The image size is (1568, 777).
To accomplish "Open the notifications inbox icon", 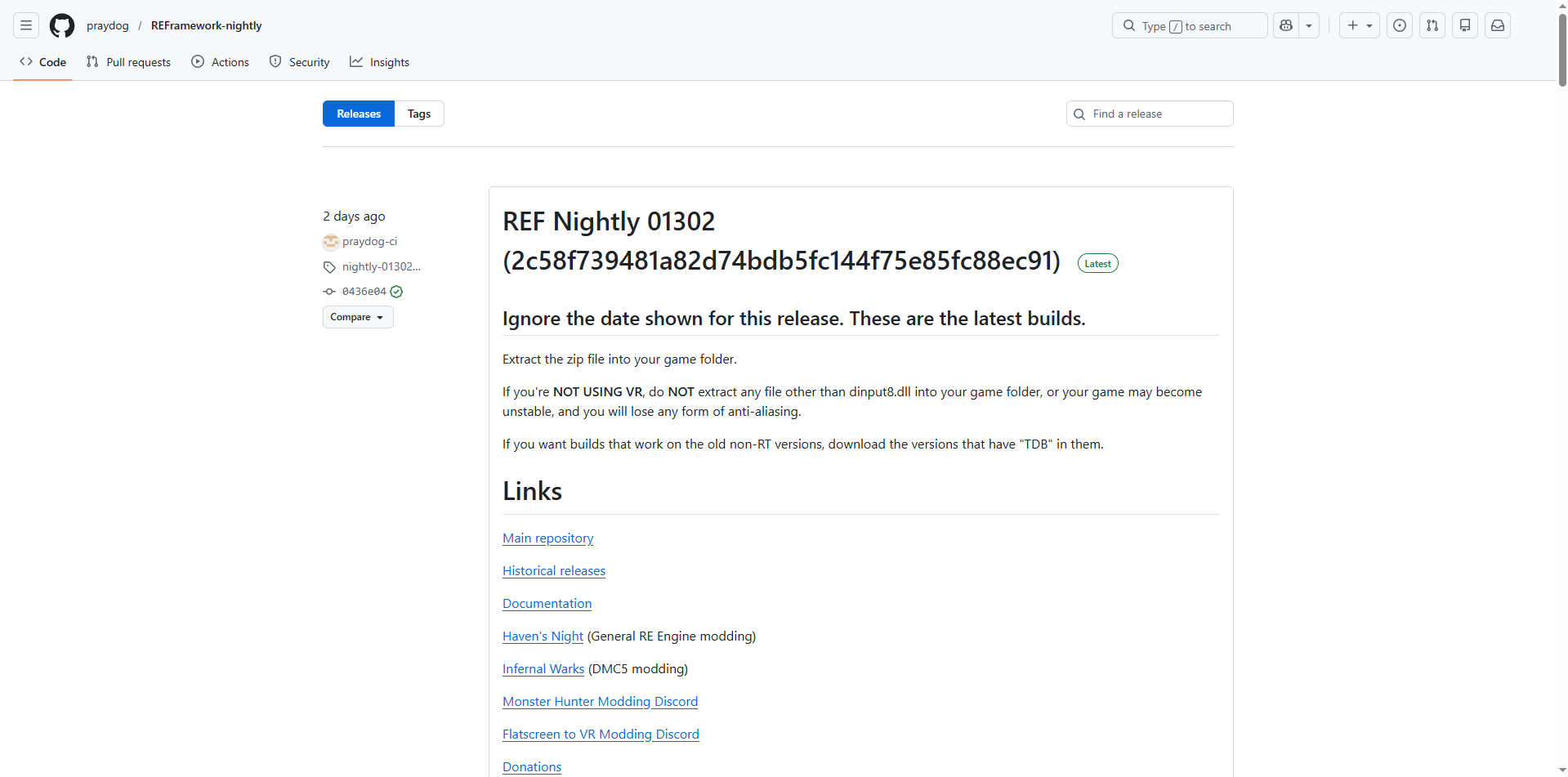I will 1498,26.
